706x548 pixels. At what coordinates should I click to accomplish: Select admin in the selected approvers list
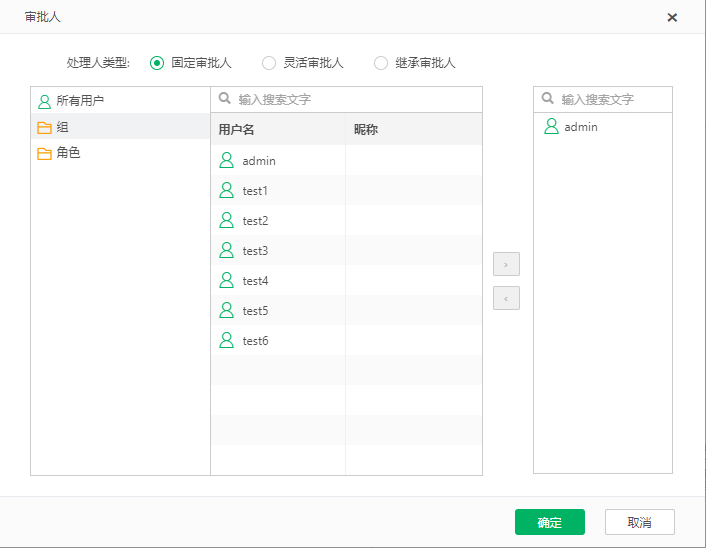581,127
